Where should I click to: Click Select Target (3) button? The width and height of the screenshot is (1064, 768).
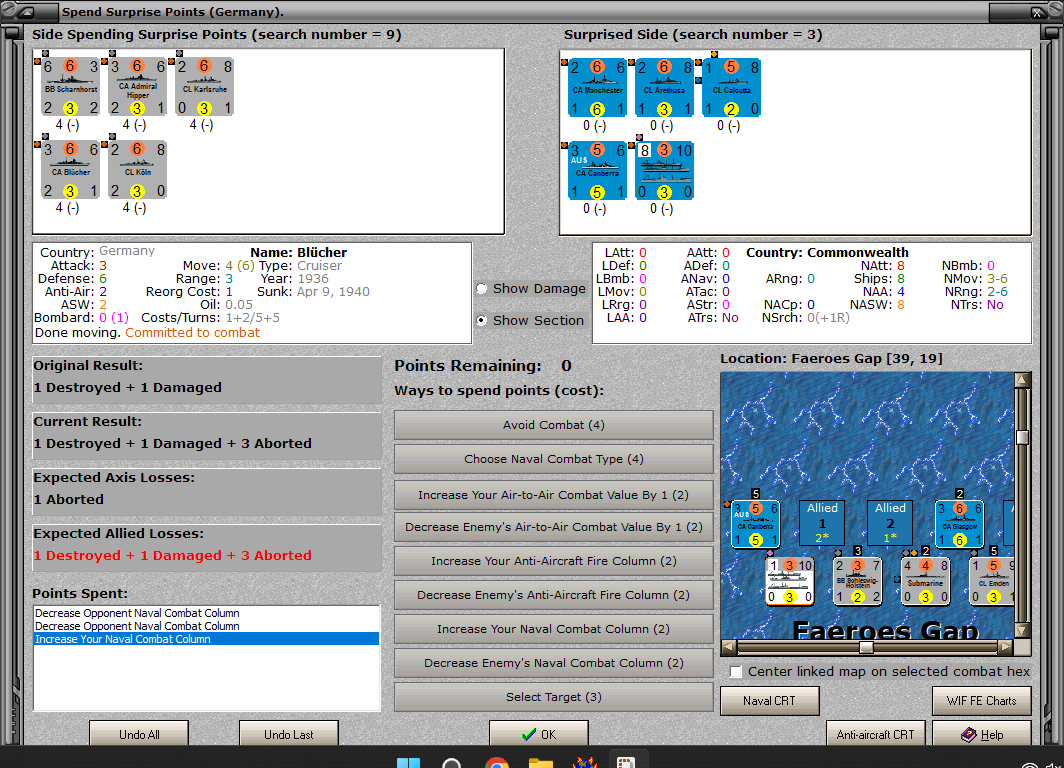(554, 697)
